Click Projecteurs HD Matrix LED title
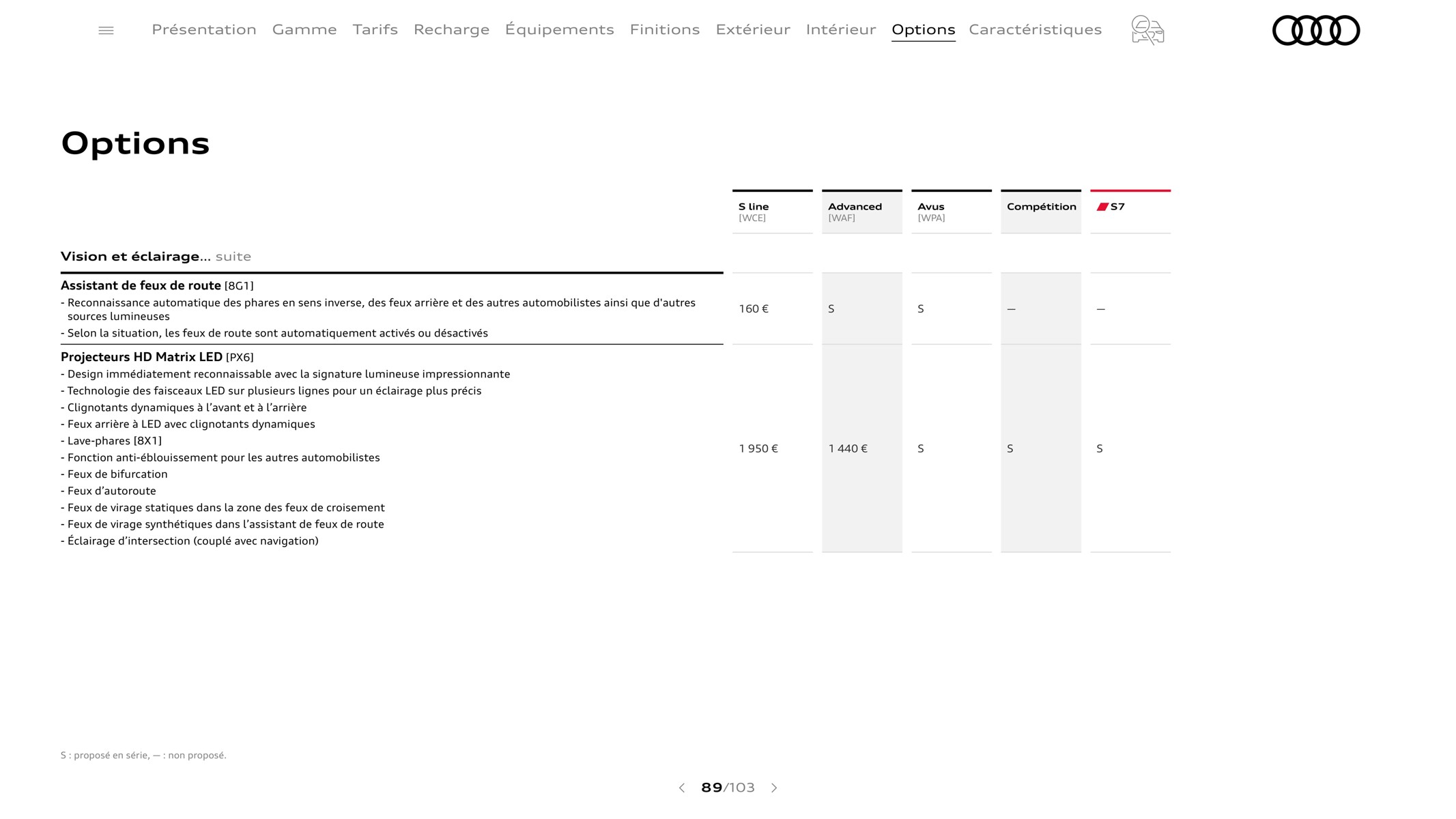The height and width of the screenshot is (819, 1456). (x=157, y=357)
